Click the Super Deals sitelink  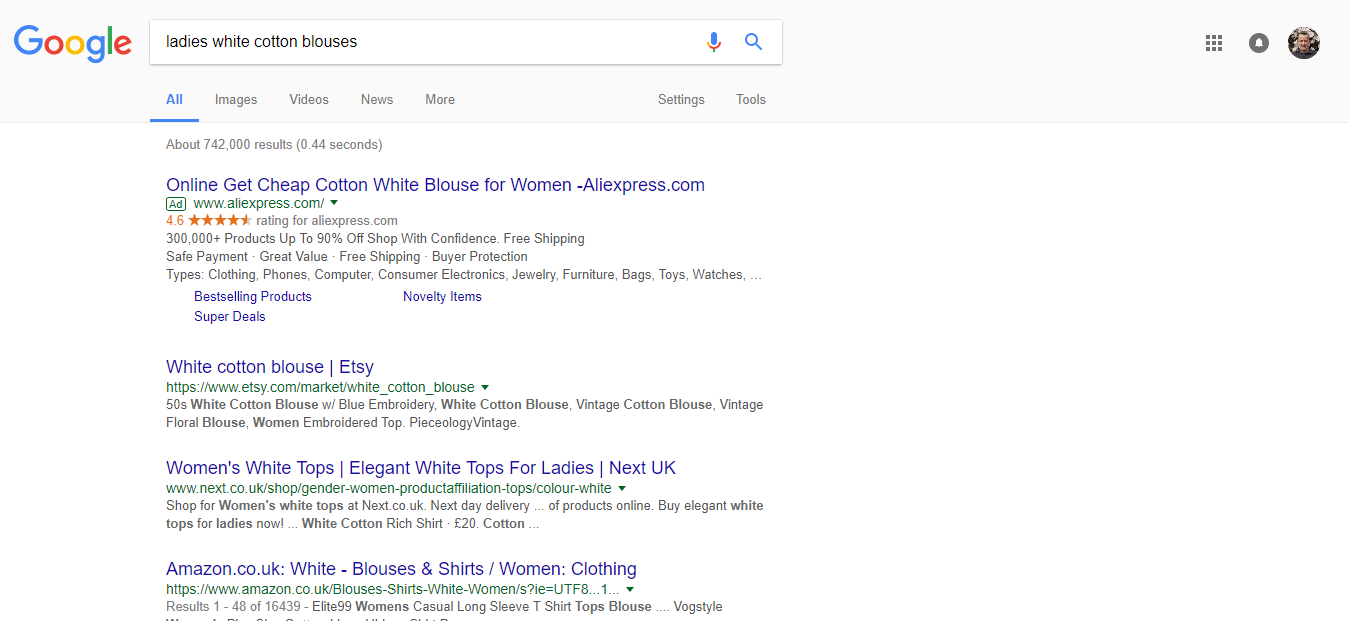pyautogui.click(x=230, y=317)
